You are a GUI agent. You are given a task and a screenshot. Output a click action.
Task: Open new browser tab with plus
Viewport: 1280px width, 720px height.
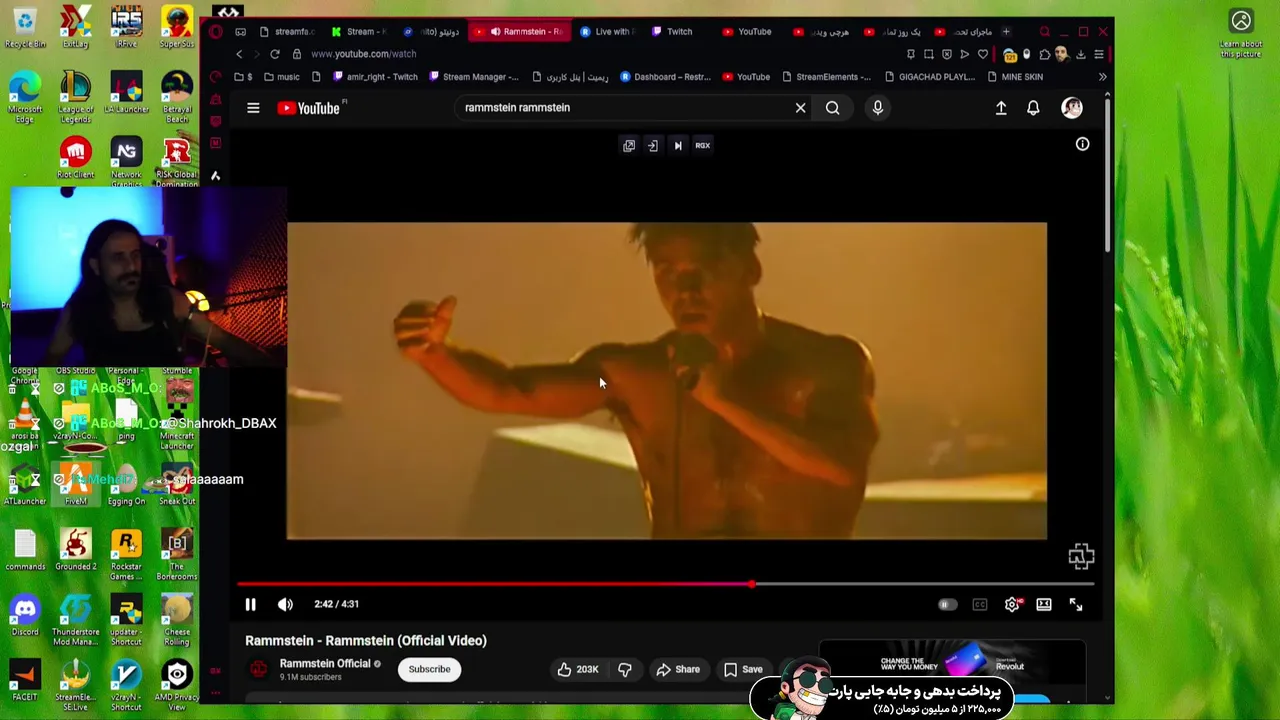tap(1006, 32)
